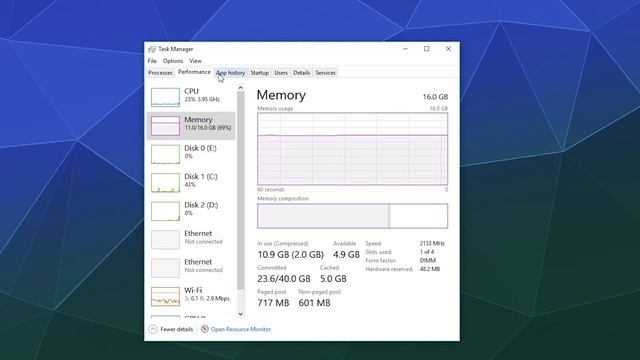Open the File menu
Image resolution: width=640 pixels, height=360 pixels.
(x=152, y=61)
